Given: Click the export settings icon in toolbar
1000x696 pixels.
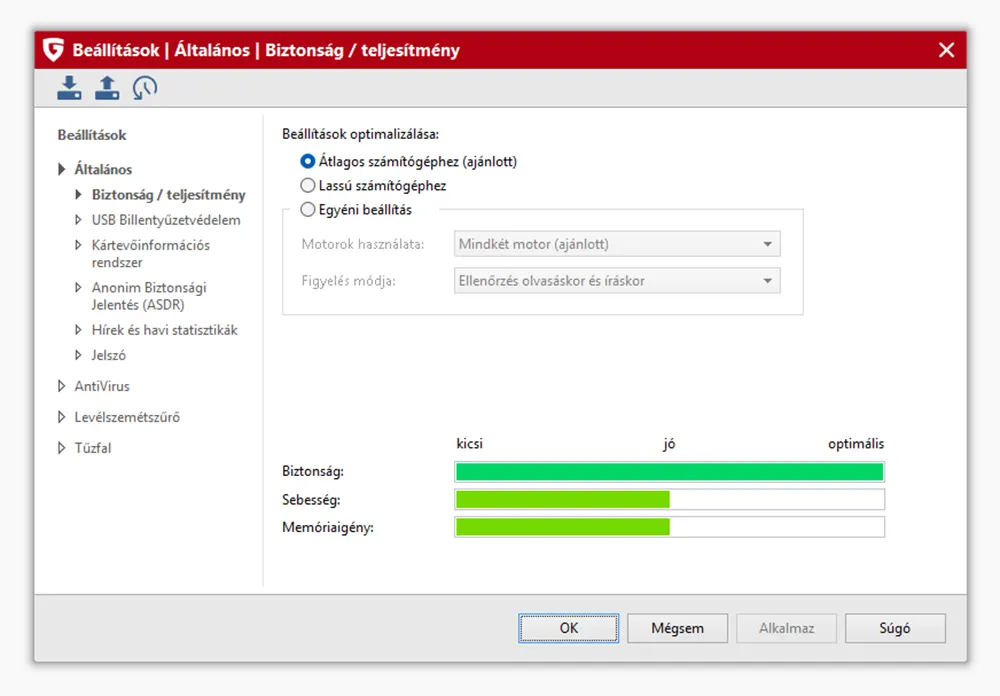Looking at the screenshot, I should [107, 88].
